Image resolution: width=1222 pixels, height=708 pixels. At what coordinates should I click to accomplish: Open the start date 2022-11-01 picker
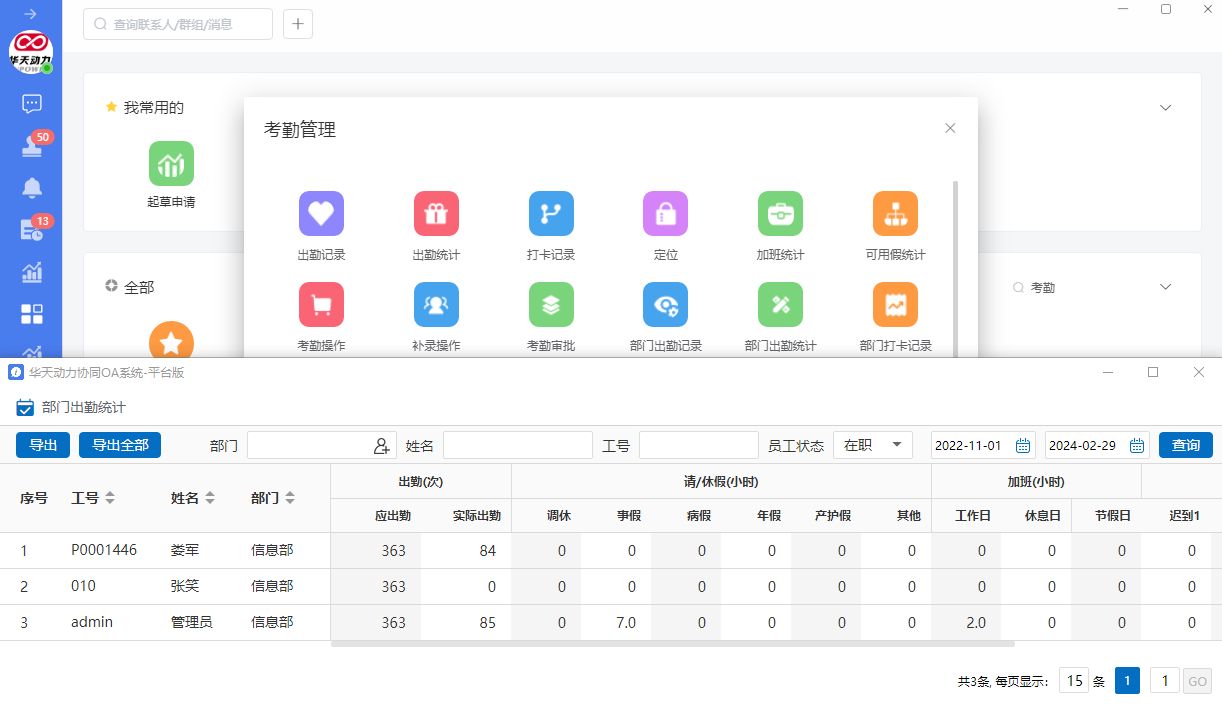(x=1023, y=446)
